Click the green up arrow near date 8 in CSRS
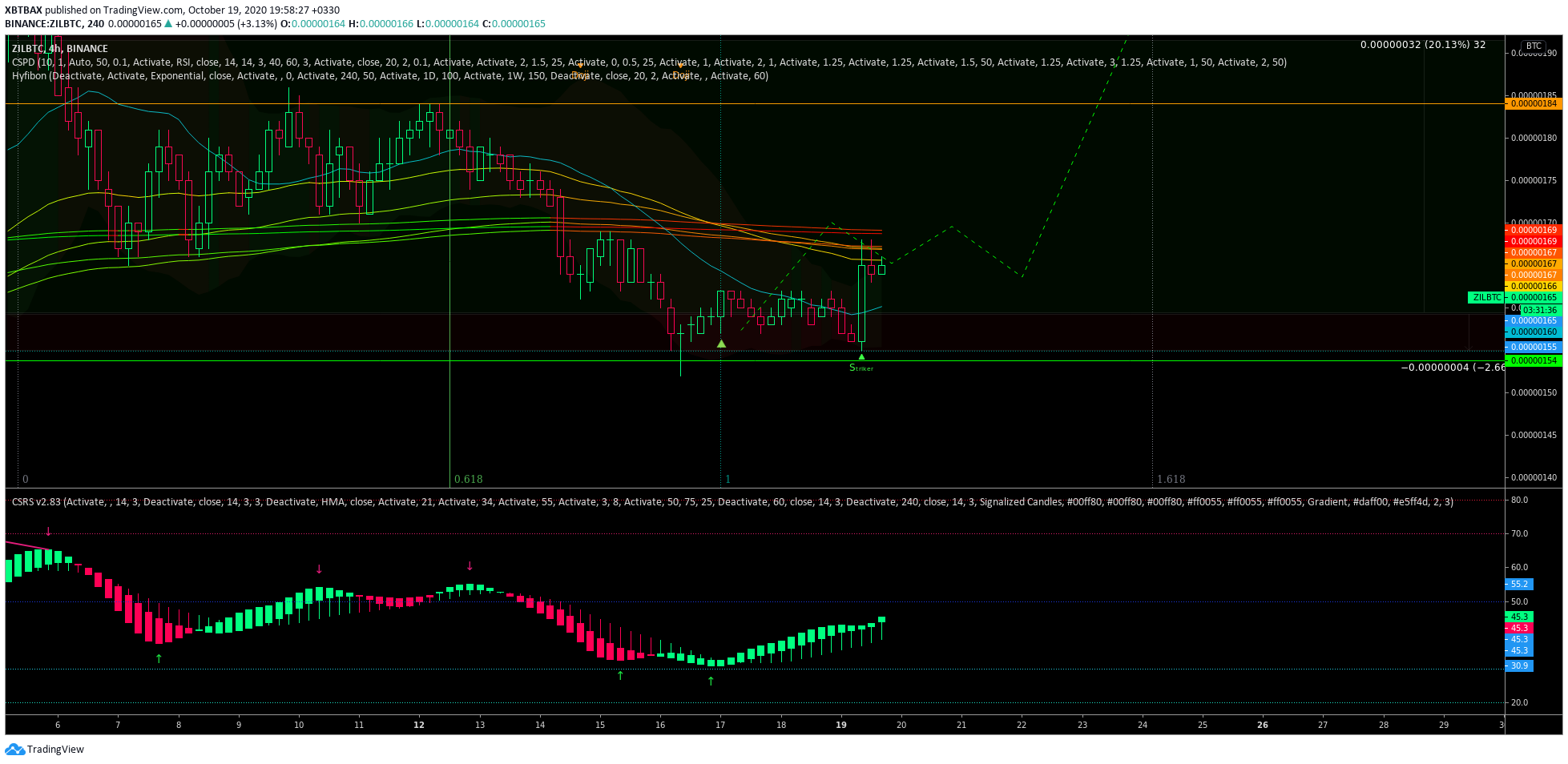Screen dimensions: 1568x764 [x=159, y=658]
